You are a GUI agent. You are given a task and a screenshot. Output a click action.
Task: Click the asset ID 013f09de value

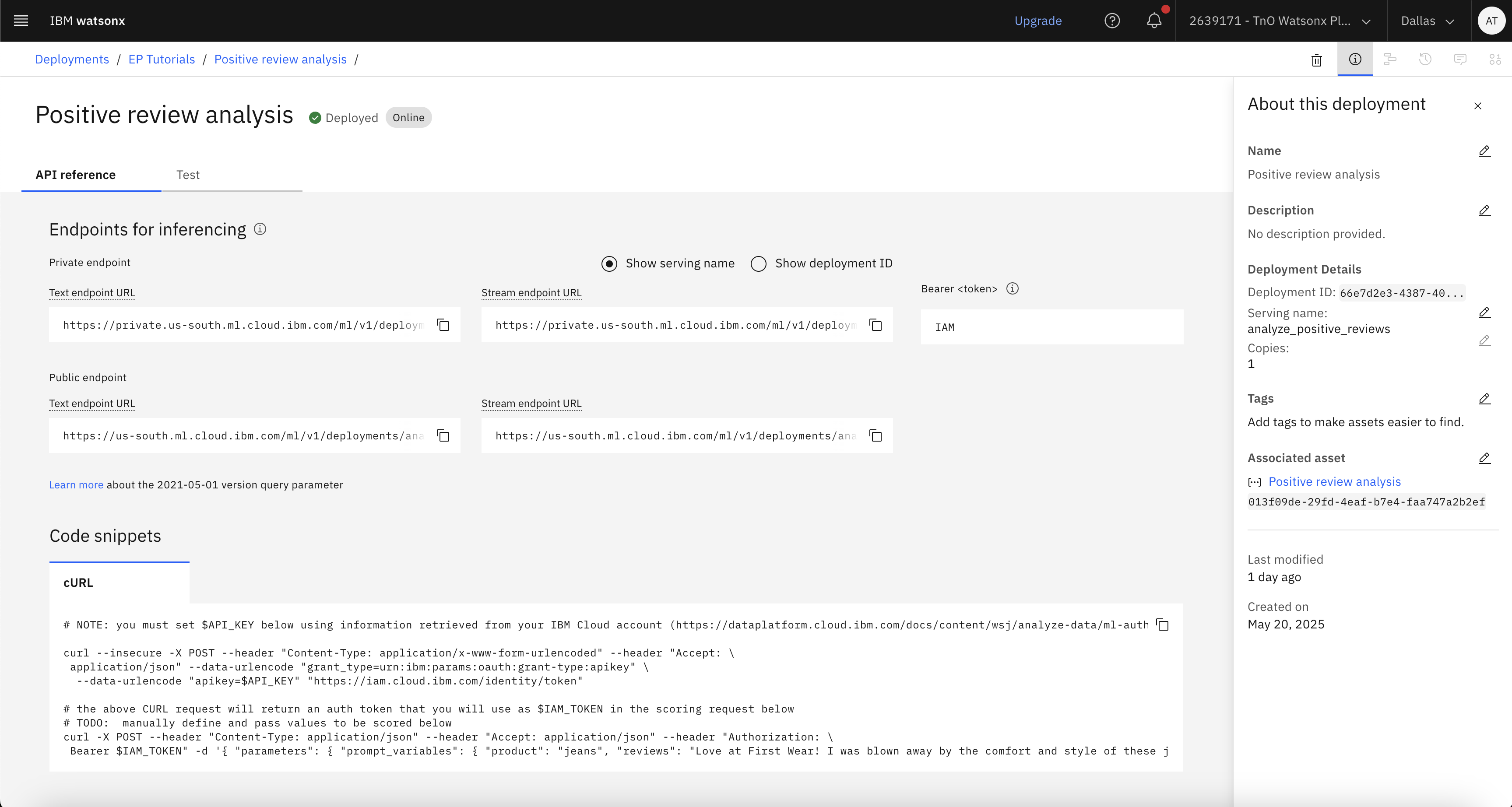(1366, 502)
